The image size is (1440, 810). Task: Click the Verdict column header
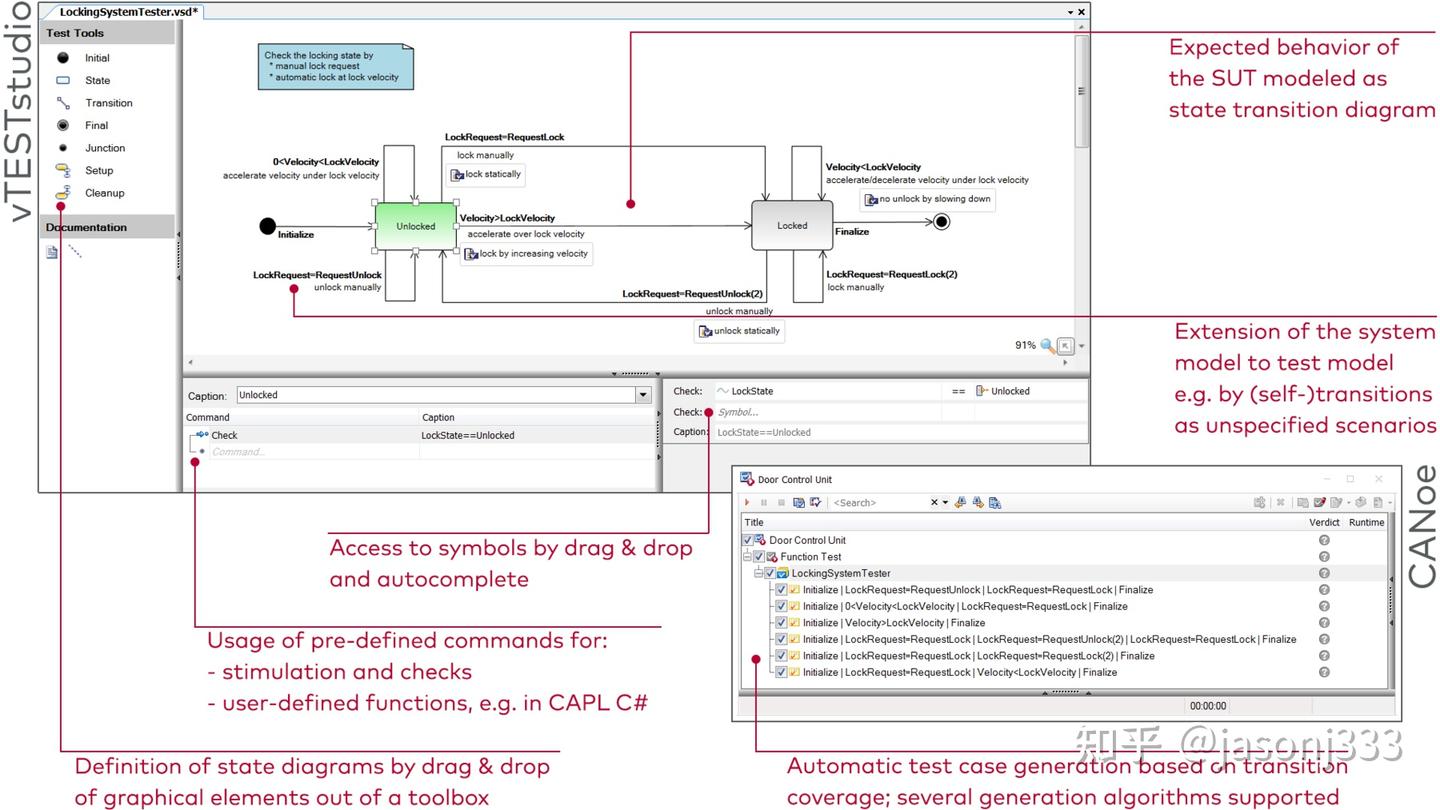tap(1324, 522)
